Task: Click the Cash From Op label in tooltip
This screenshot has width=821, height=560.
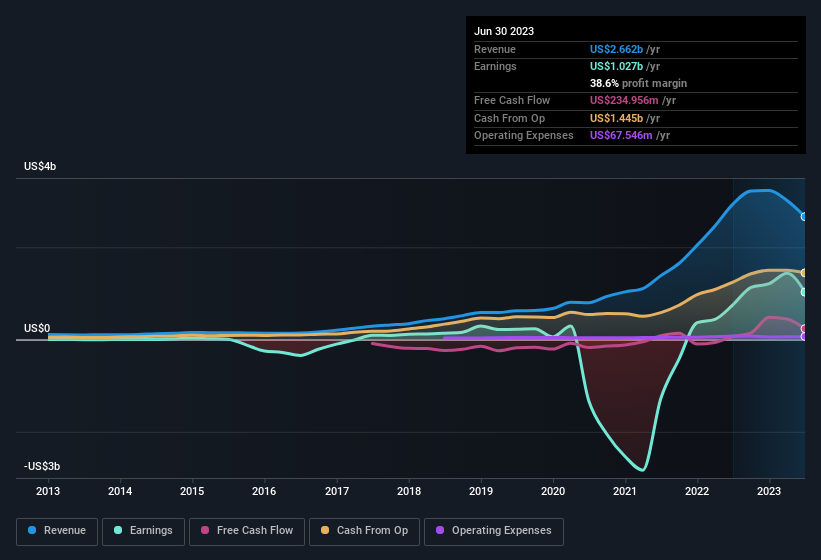Action: (509, 118)
